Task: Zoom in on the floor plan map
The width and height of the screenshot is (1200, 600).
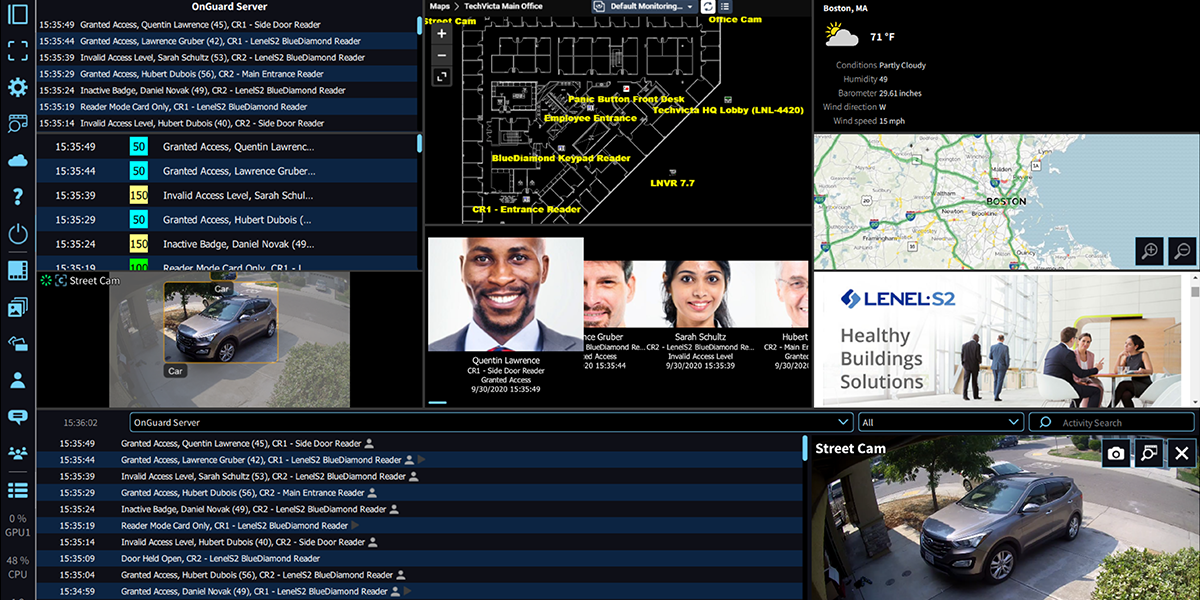Action: pyautogui.click(x=442, y=33)
